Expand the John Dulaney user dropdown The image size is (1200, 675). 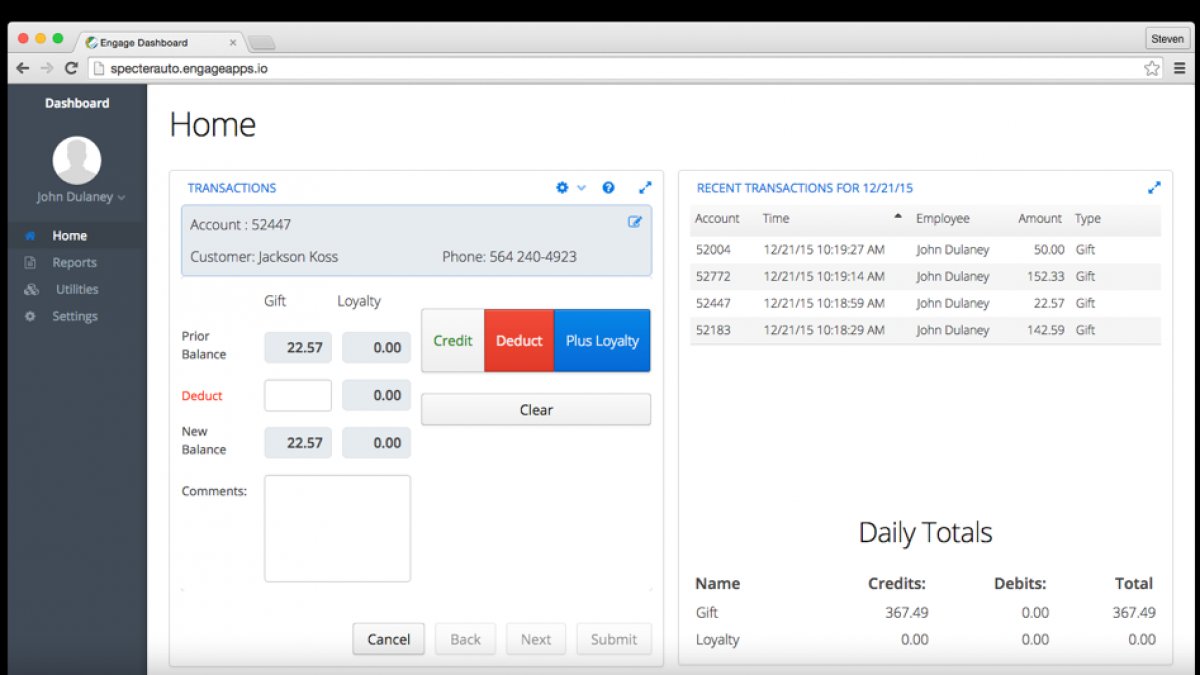[81, 197]
